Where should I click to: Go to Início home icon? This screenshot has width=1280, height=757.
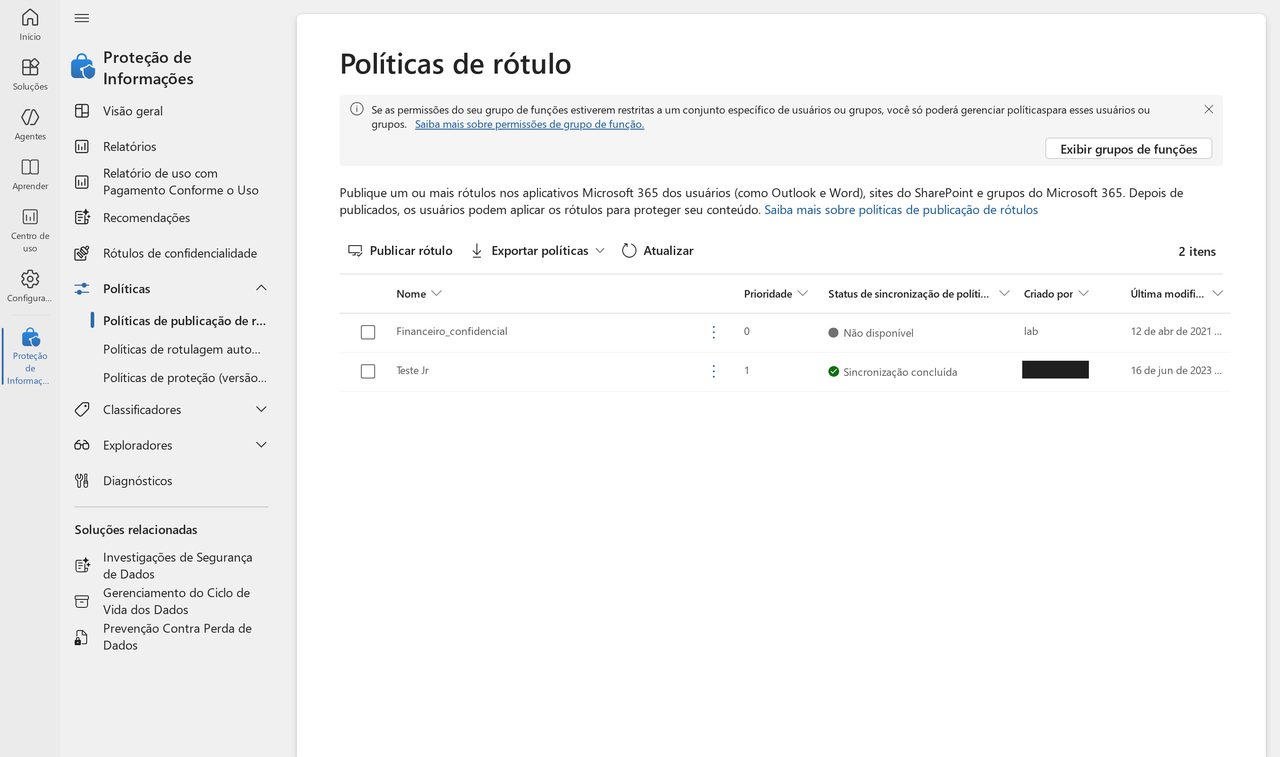coord(30,24)
